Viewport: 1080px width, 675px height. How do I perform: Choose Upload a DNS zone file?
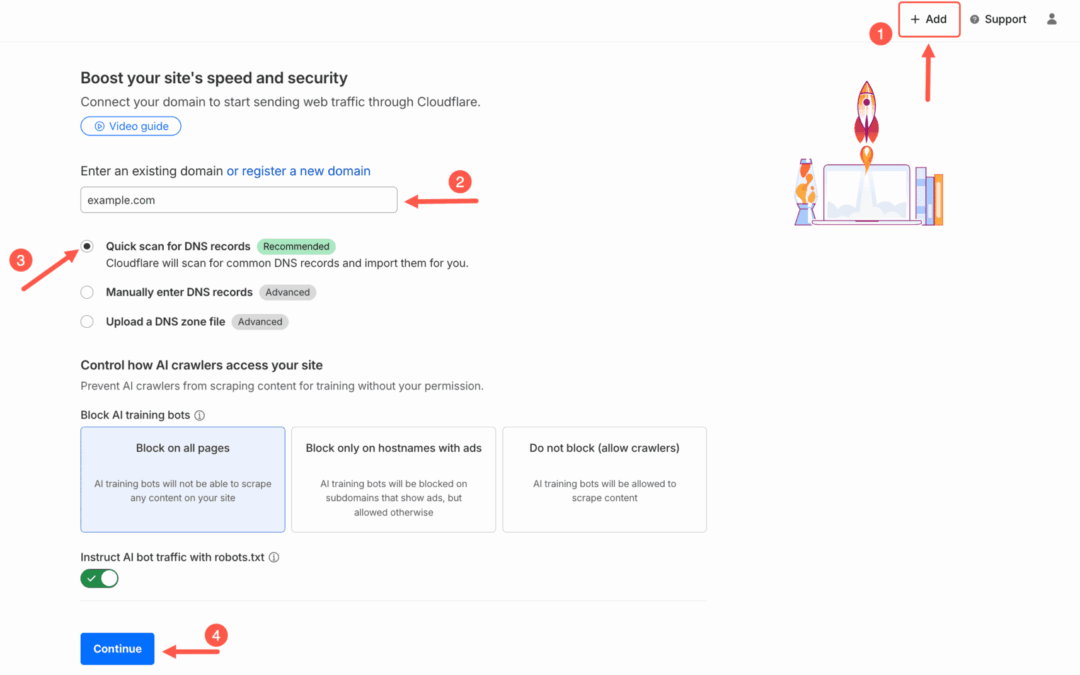87,322
